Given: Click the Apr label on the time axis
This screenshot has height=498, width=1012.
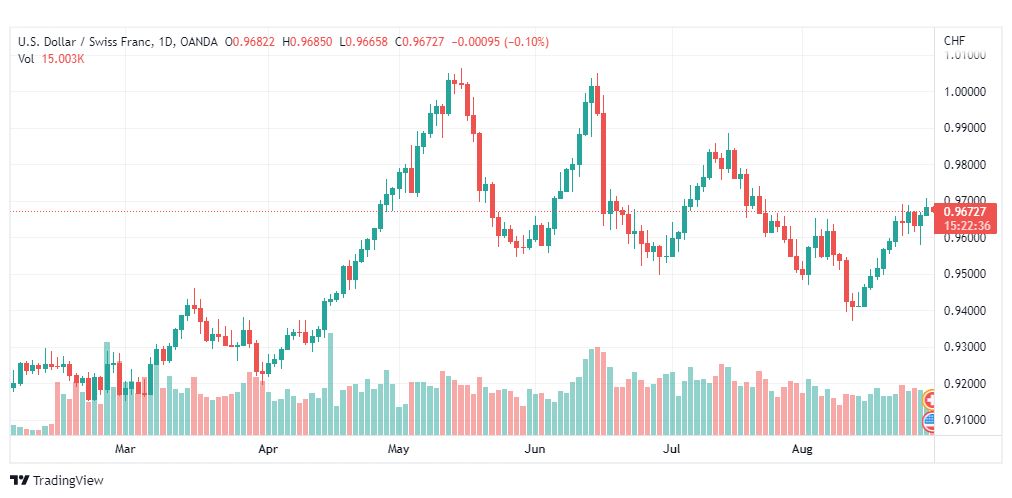Looking at the screenshot, I should [x=267, y=448].
